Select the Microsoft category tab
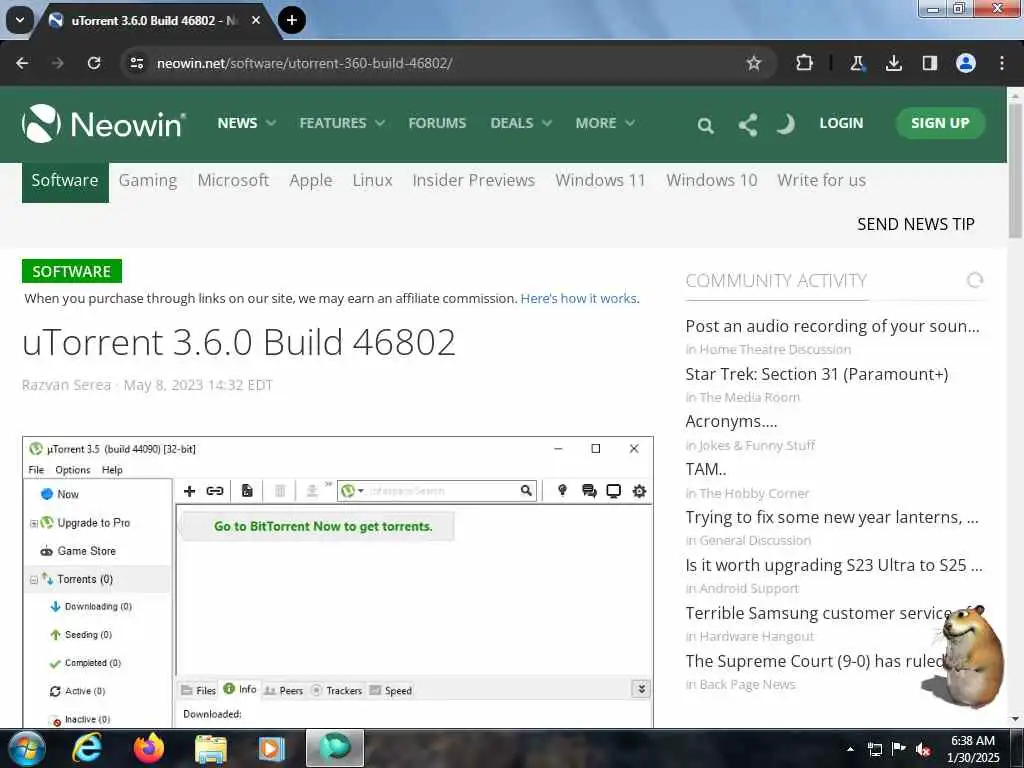Image resolution: width=1024 pixels, height=768 pixels. coord(233,181)
